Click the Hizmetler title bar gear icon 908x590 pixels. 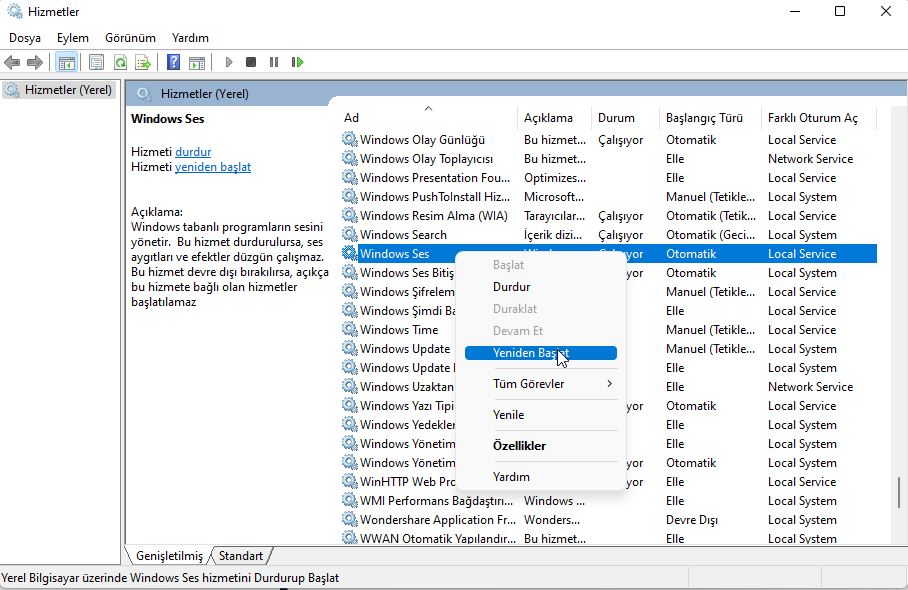(14, 11)
